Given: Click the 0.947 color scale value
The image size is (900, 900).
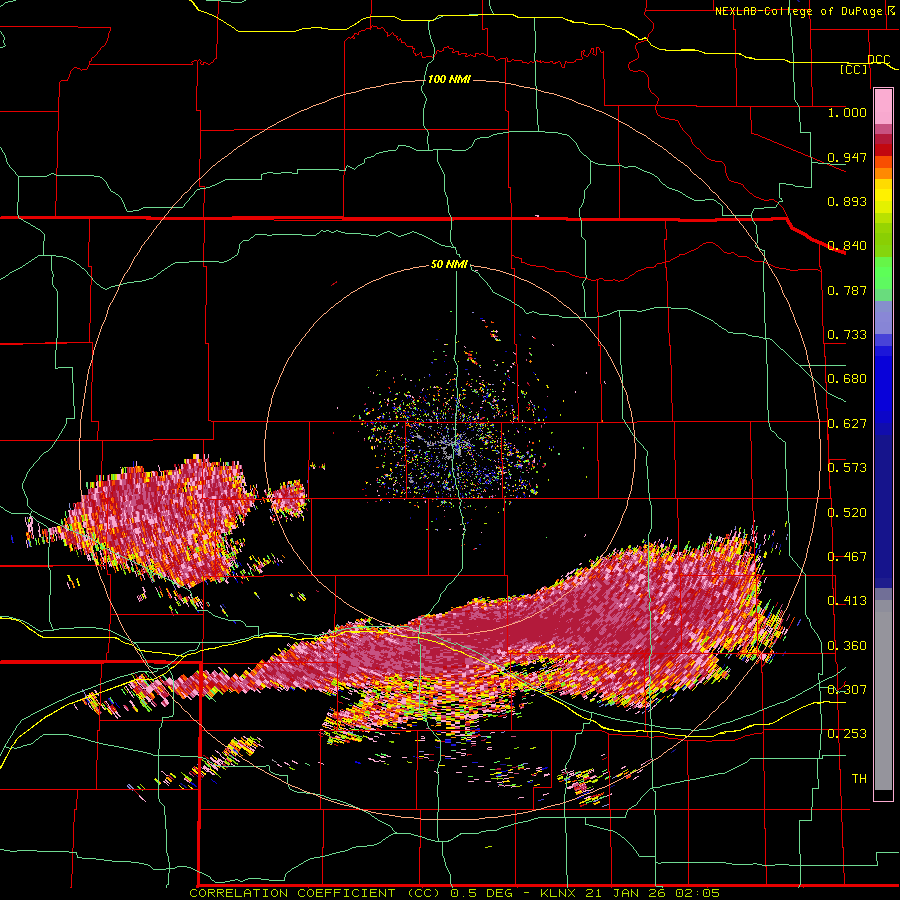Looking at the screenshot, I should pos(847,157).
